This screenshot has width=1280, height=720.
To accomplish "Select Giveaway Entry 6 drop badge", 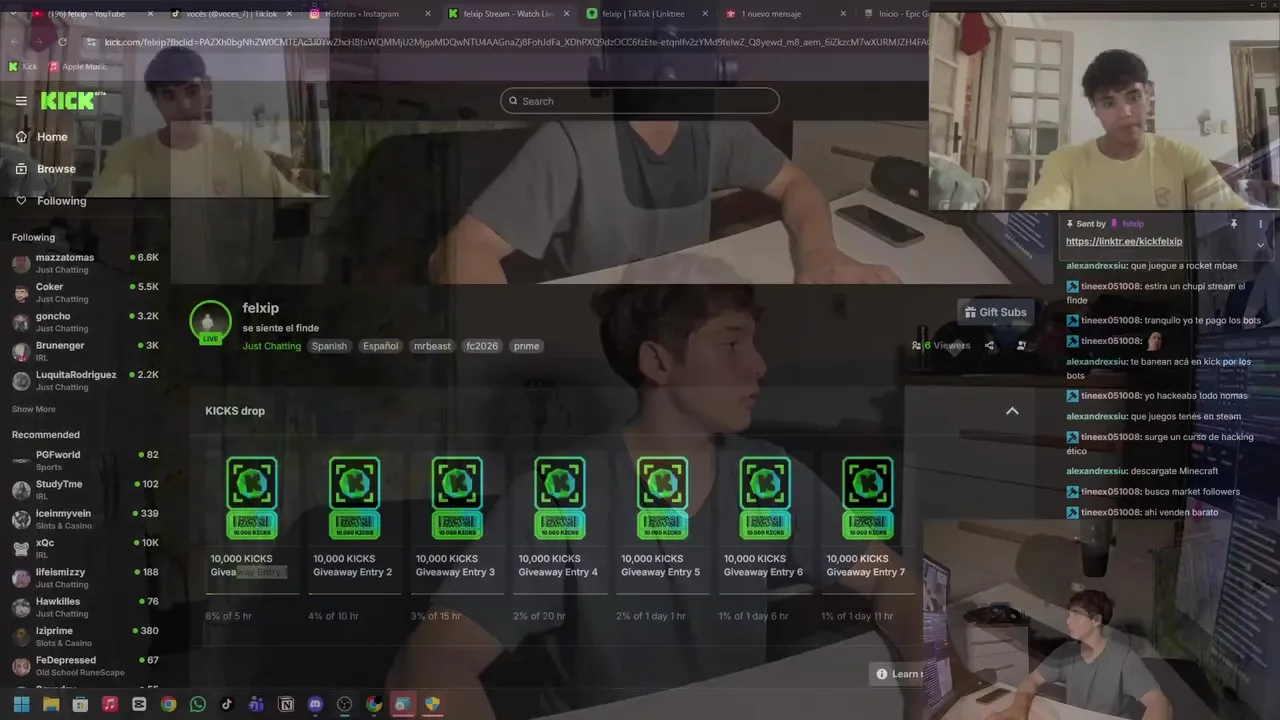I will pyautogui.click(x=765, y=498).
